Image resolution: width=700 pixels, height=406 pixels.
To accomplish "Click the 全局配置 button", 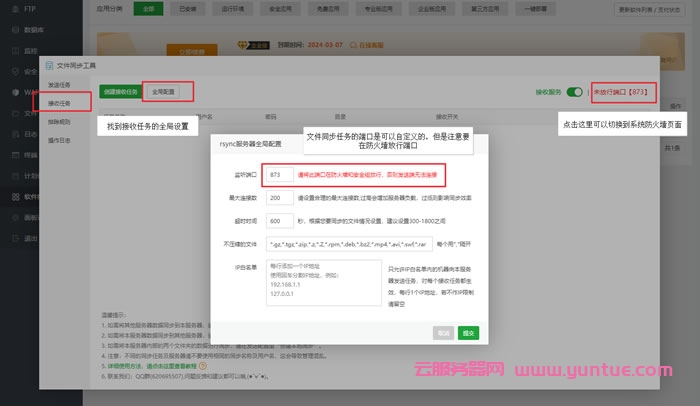I will [163, 91].
